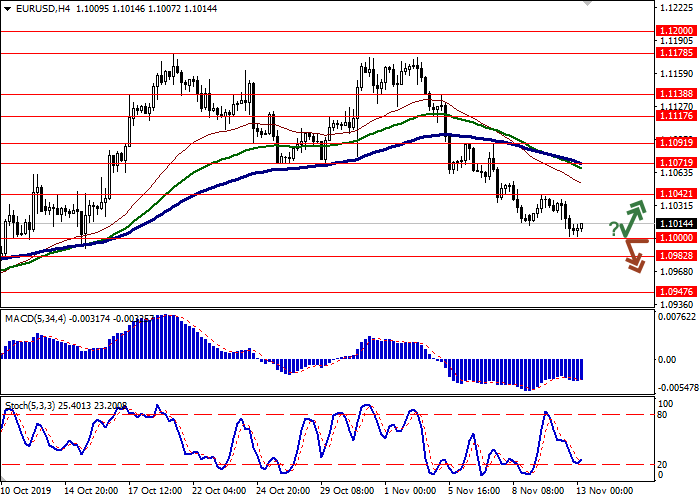Click the current price 1.10144 label
Image resolution: width=700 pixels, height=500 pixels.
[674, 223]
